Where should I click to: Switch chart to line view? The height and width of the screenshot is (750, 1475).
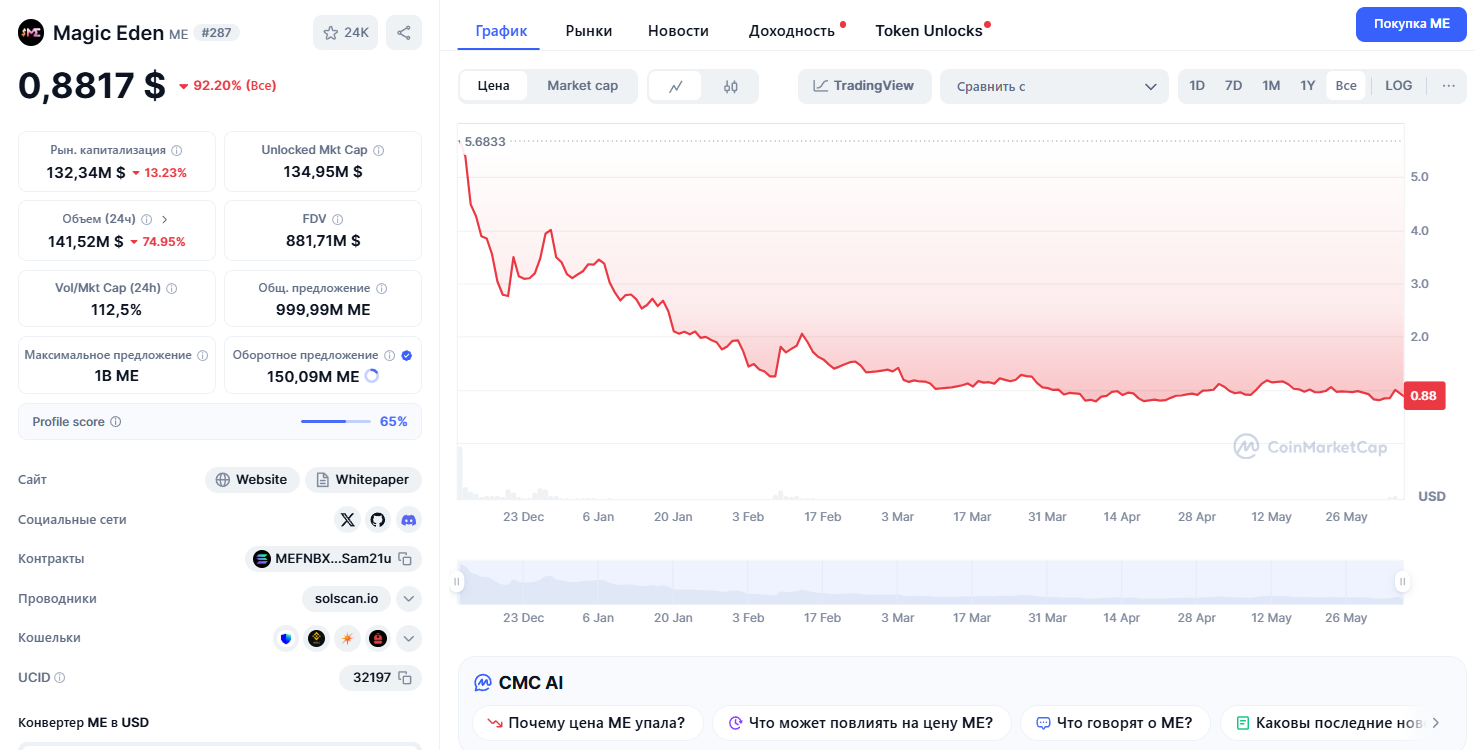tap(676, 86)
